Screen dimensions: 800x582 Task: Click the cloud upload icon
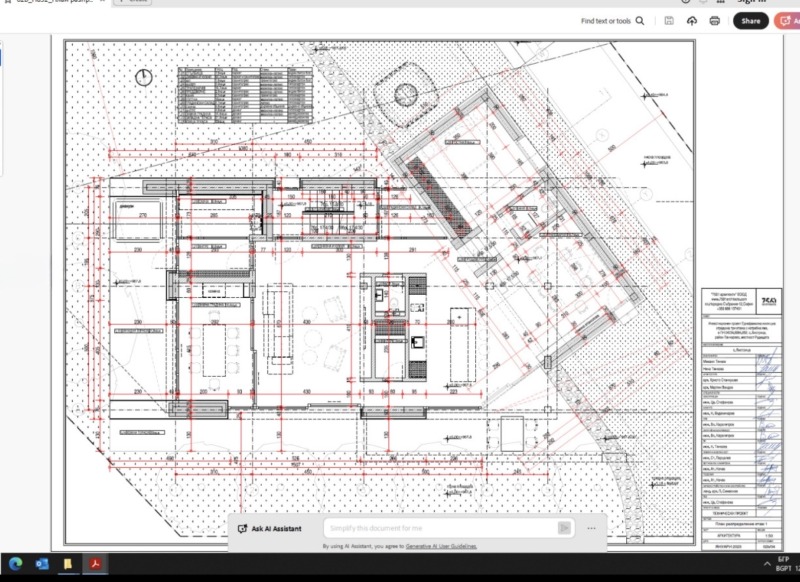pos(691,20)
